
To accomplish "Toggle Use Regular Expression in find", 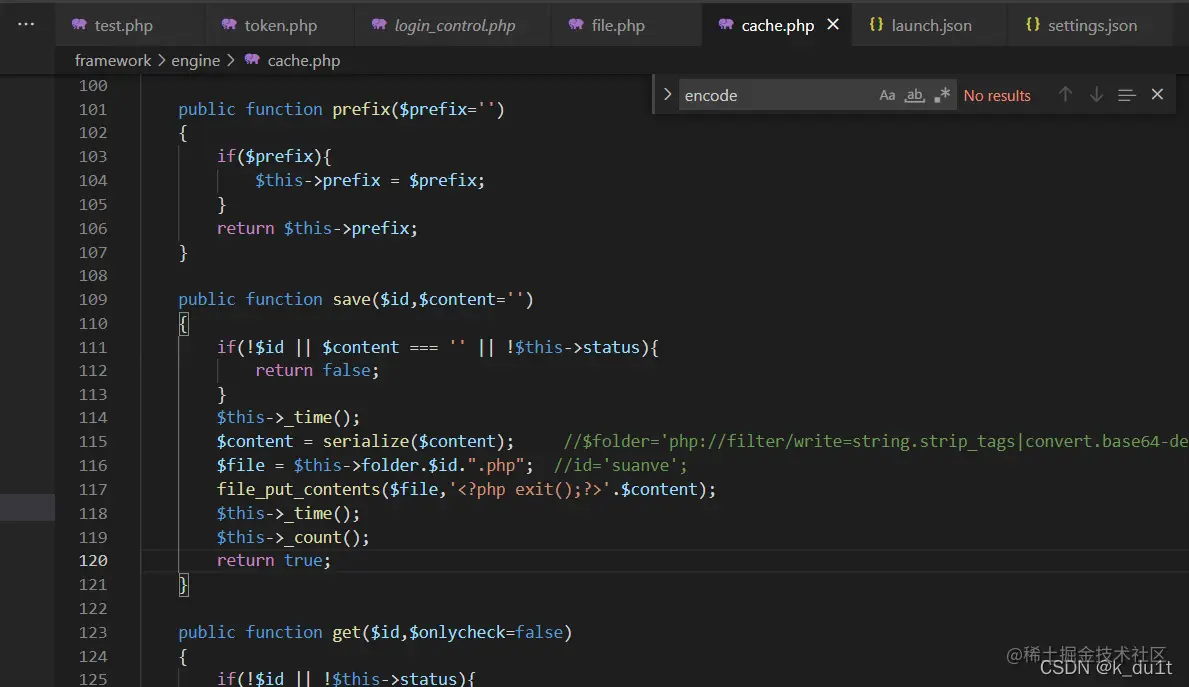I will pyautogui.click(x=942, y=95).
